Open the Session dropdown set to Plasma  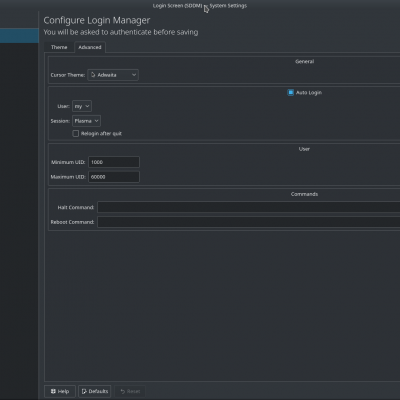click(86, 121)
